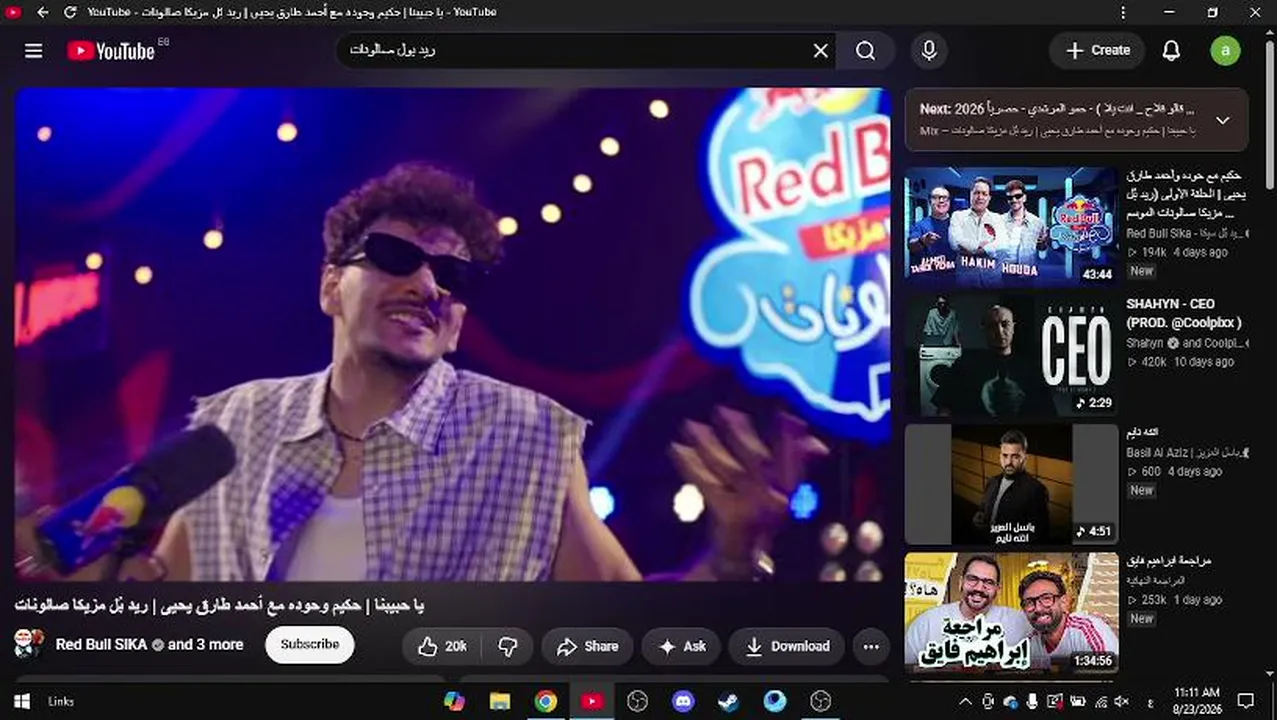Open the notifications bell

click(x=1171, y=50)
